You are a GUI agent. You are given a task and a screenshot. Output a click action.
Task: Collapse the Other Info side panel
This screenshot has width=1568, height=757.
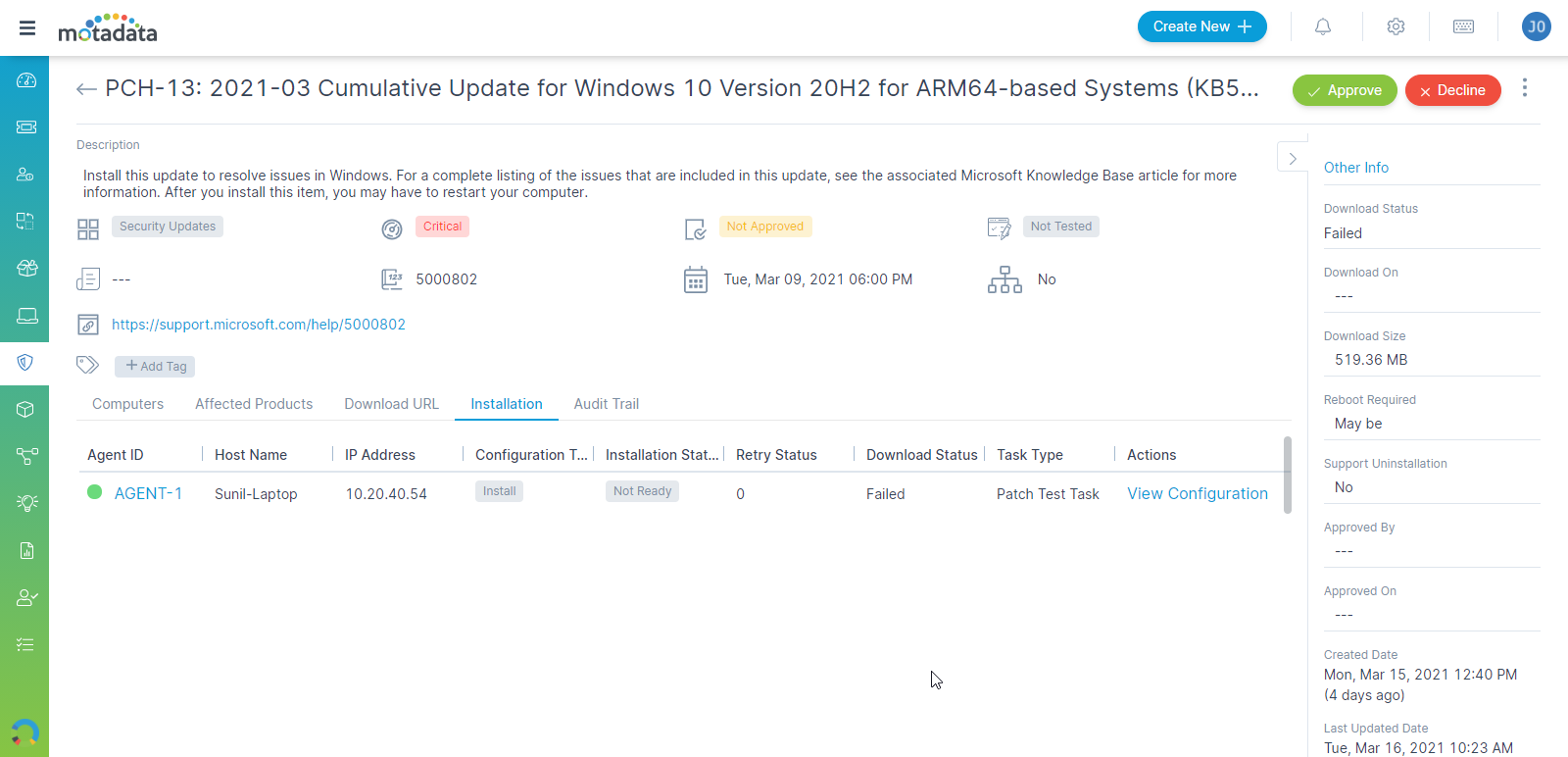[x=1293, y=158]
